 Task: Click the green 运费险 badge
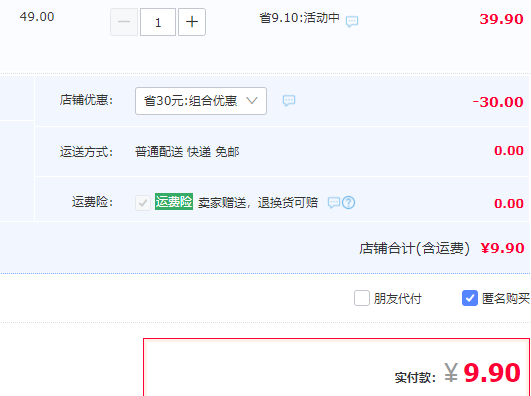coord(174,202)
